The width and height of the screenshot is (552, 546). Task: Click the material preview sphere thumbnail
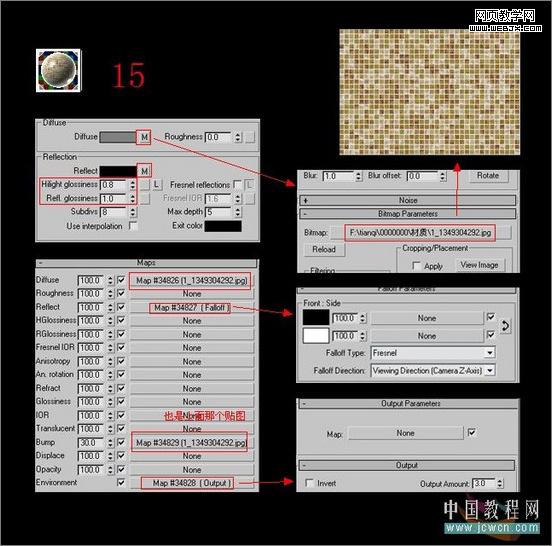point(58,71)
